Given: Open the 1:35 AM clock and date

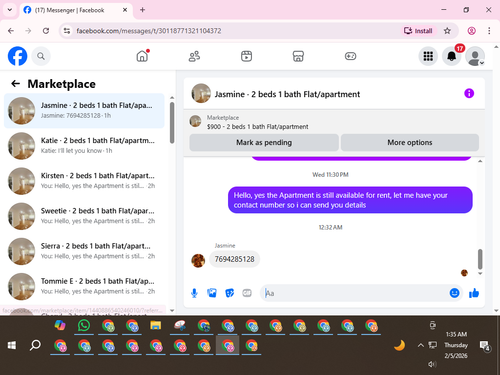Looking at the screenshot, I should tap(456, 345).
